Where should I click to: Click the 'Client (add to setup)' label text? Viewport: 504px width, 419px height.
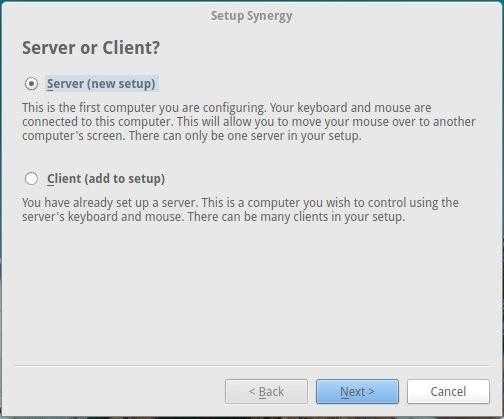106,179
